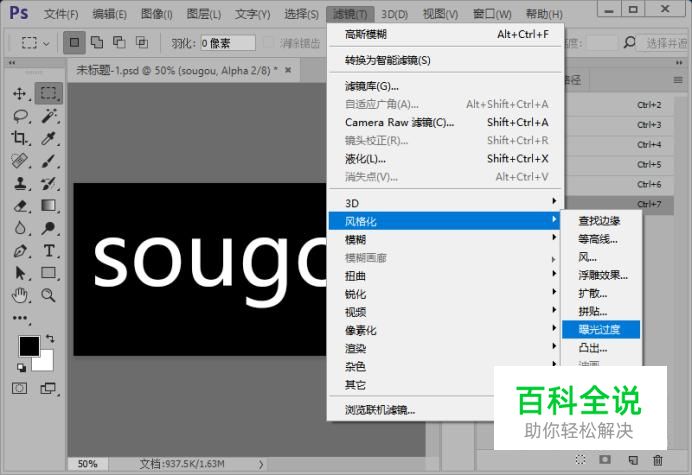Close the 未标题-1.psd document tab
Viewport: 692px width, 475px height.
coord(288,70)
